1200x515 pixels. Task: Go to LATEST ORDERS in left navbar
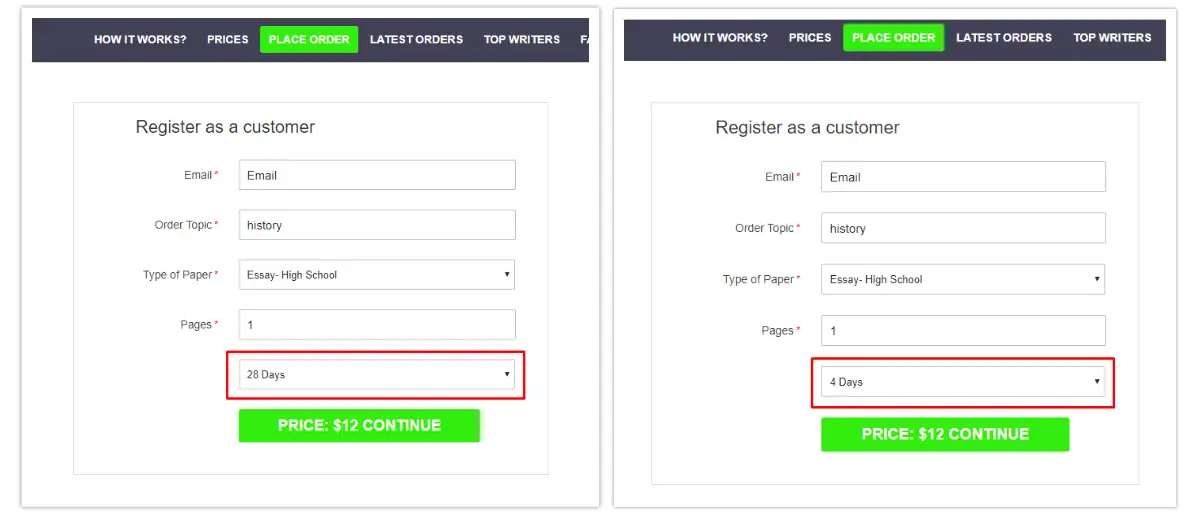point(416,40)
